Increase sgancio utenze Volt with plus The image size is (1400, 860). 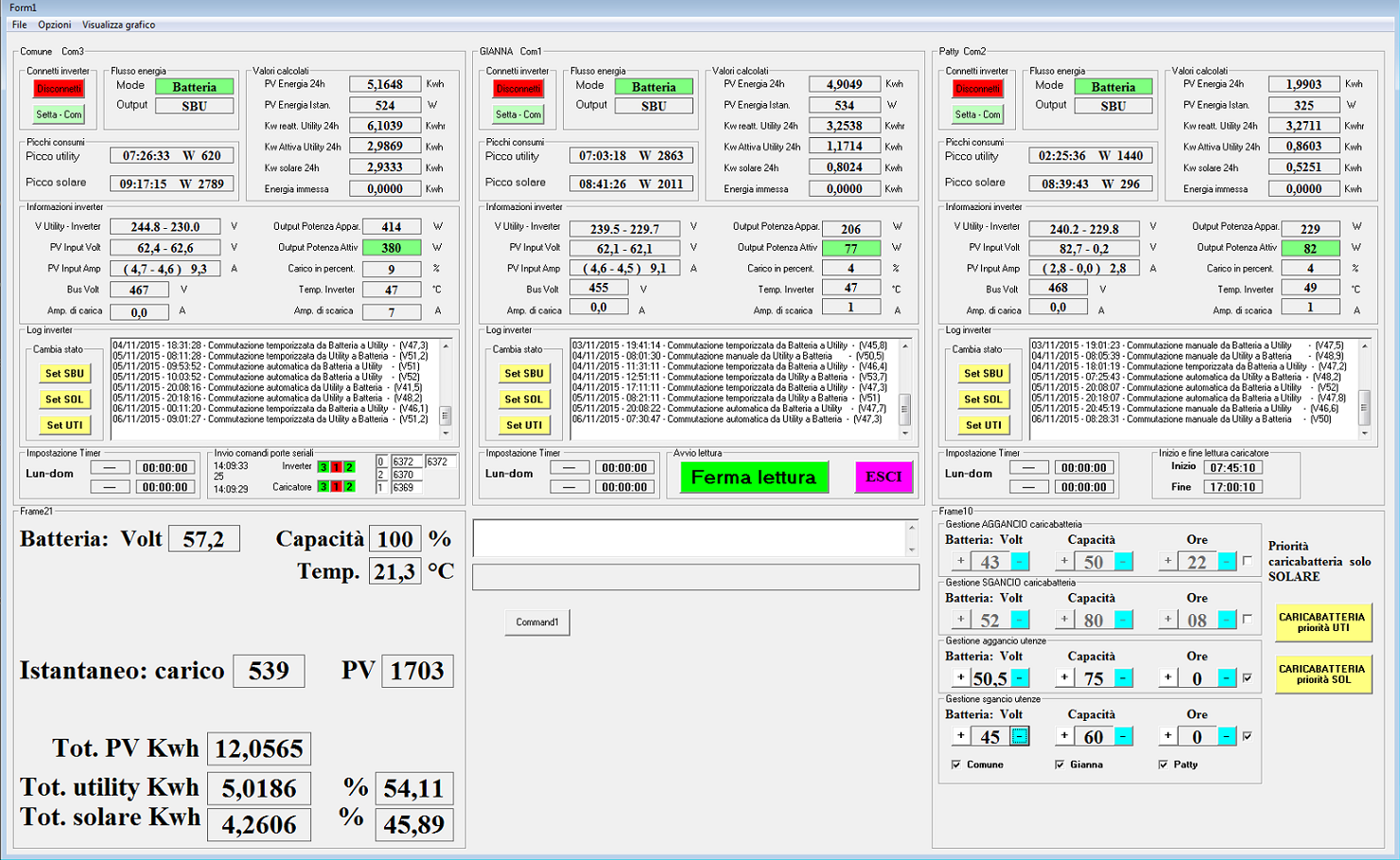(961, 736)
